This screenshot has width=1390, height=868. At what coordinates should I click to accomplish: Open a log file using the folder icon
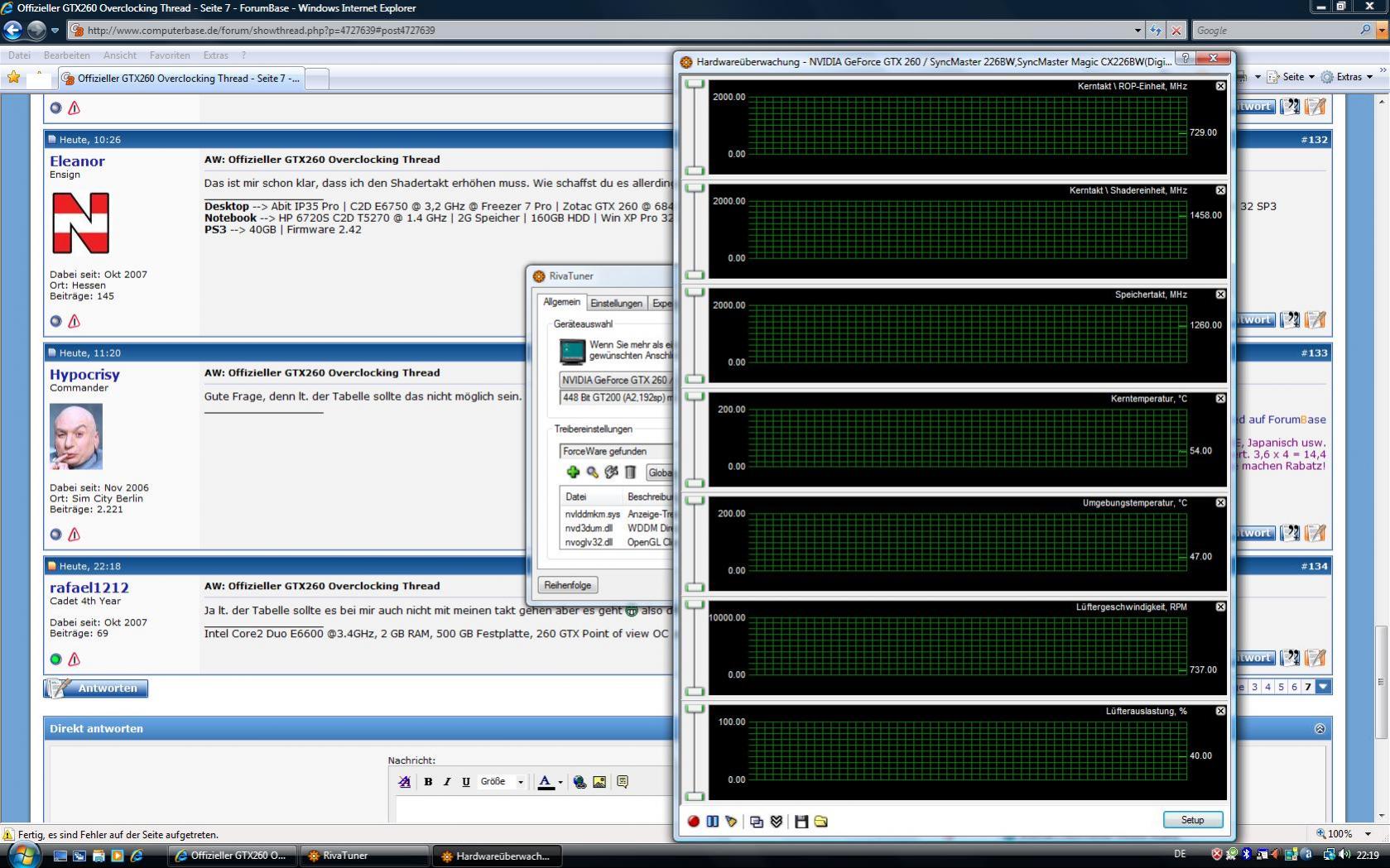coord(820,821)
